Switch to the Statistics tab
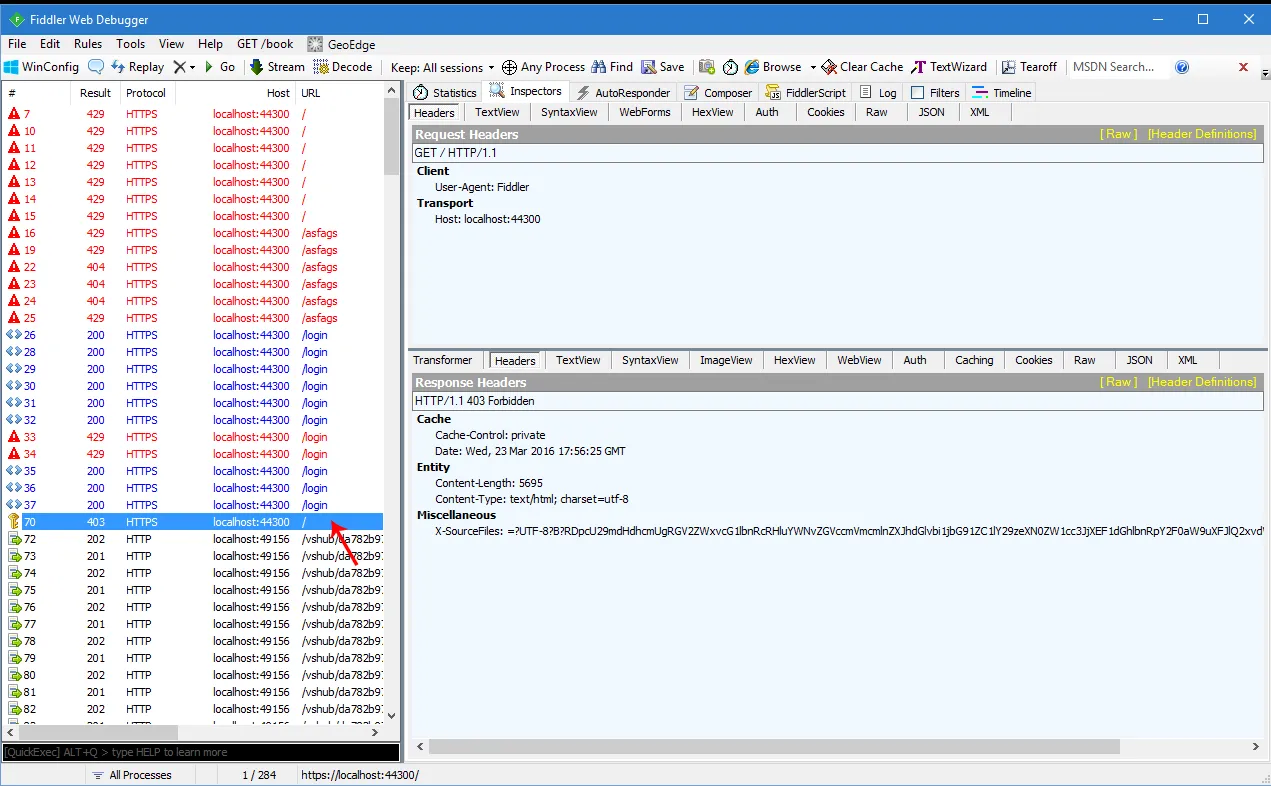1271x786 pixels. coord(445,93)
